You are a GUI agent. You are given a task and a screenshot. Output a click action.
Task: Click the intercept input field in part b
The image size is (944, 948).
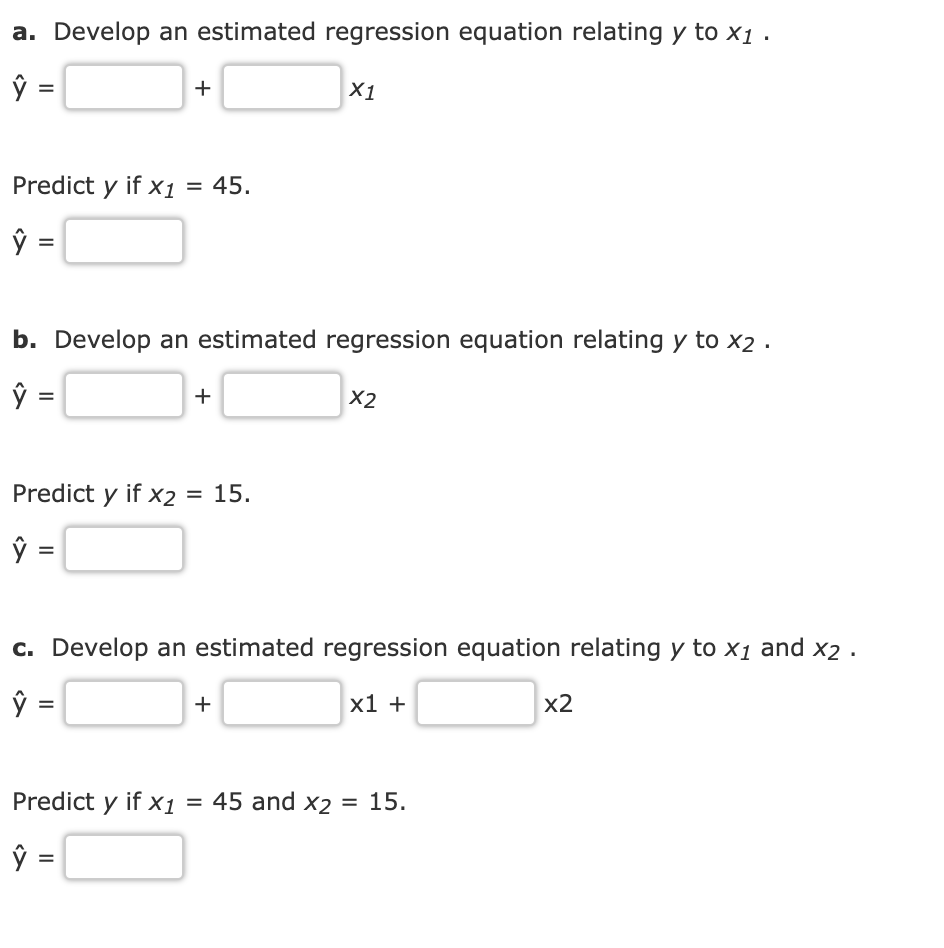[x=123, y=395]
